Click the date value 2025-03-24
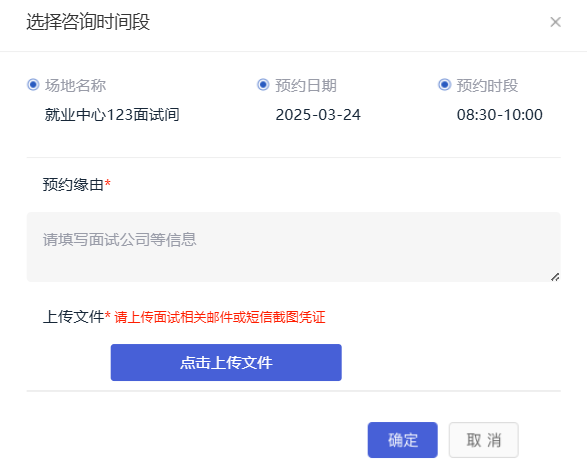The width and height of the screenshot is (587, 475). [x=318, y=115]
